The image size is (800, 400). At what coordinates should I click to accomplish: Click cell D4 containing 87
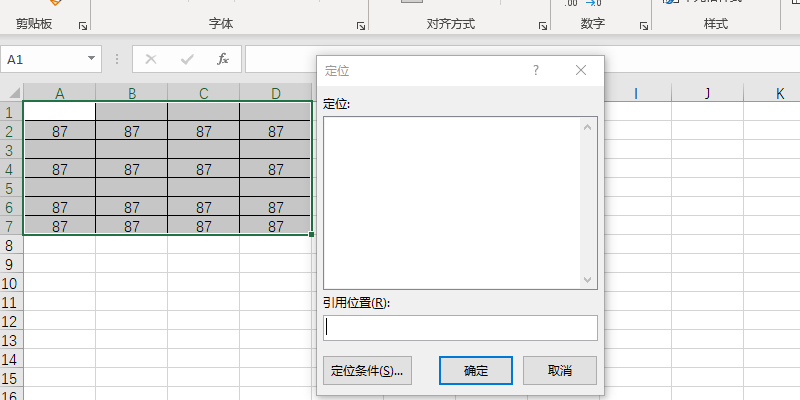(x=276, y=169)
